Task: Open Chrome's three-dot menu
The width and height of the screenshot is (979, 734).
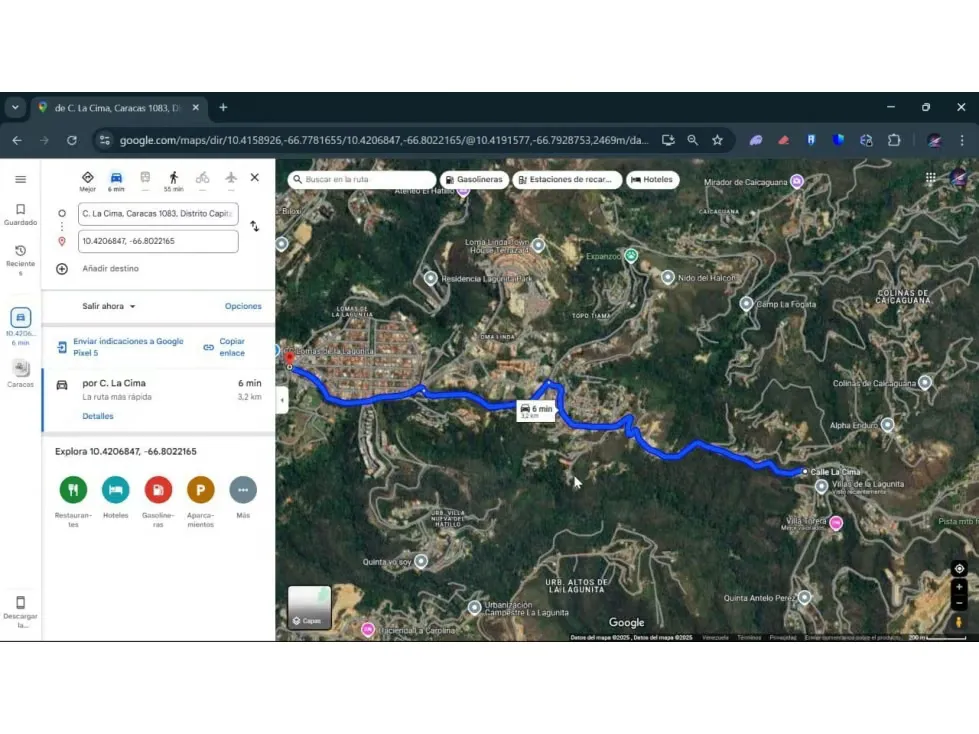Action: pyautogui.click(x=962, y=140)
